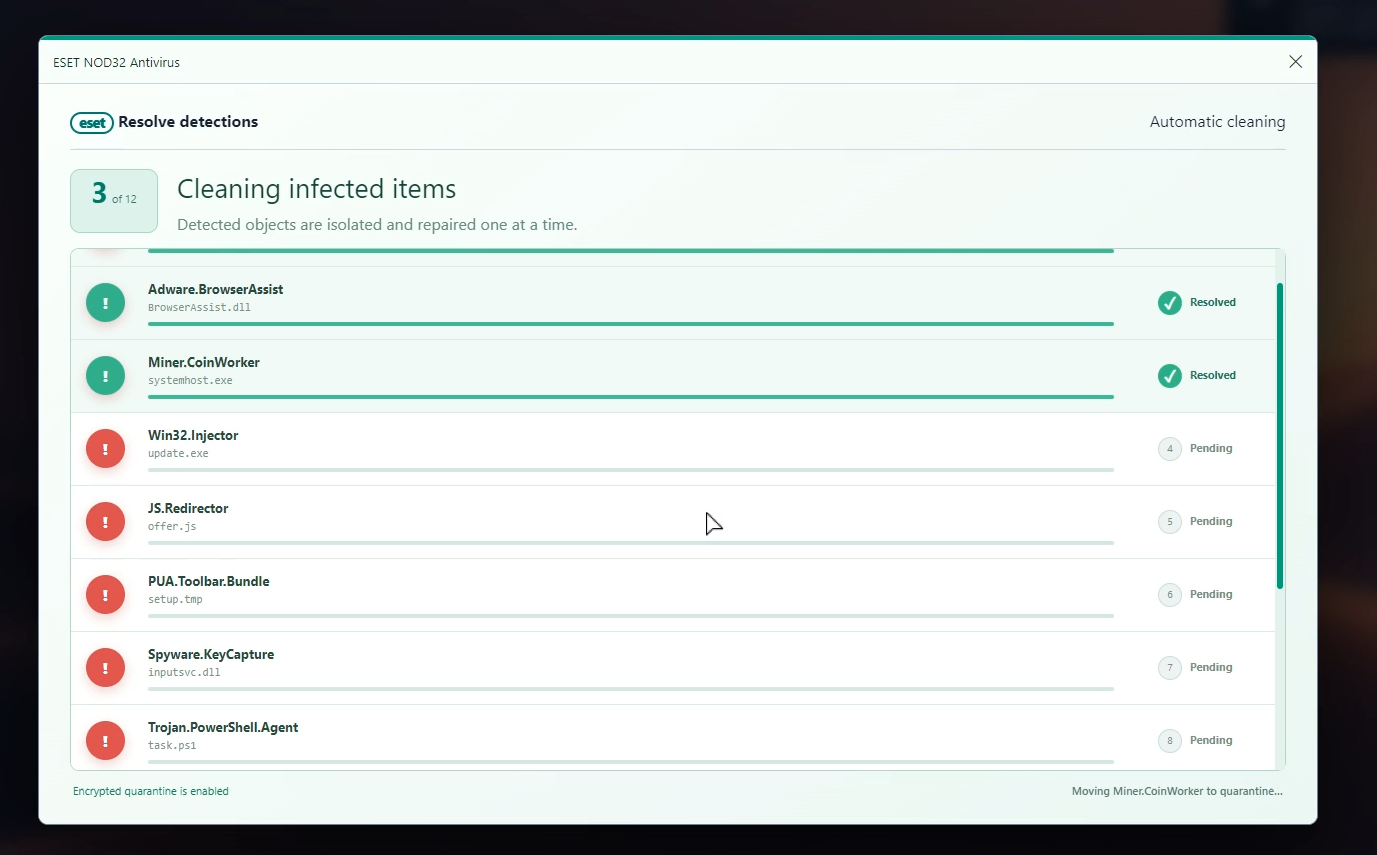Select the Win32.Injector detection name

193,436
